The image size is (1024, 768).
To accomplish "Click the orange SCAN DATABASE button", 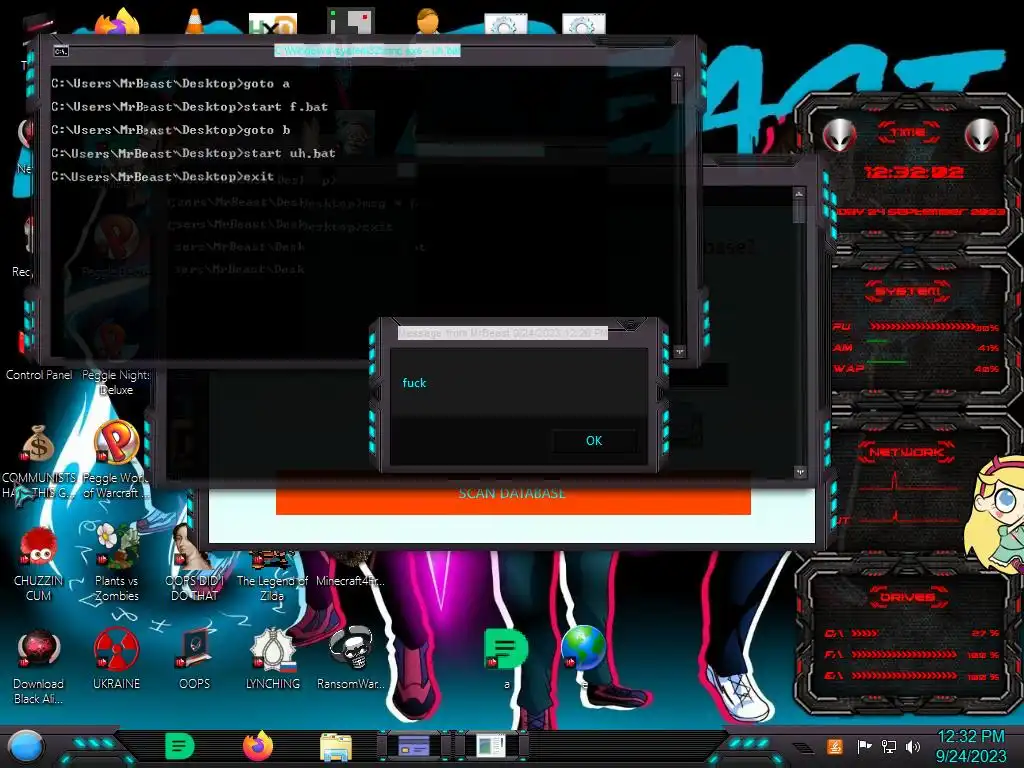I will point(513,494).
